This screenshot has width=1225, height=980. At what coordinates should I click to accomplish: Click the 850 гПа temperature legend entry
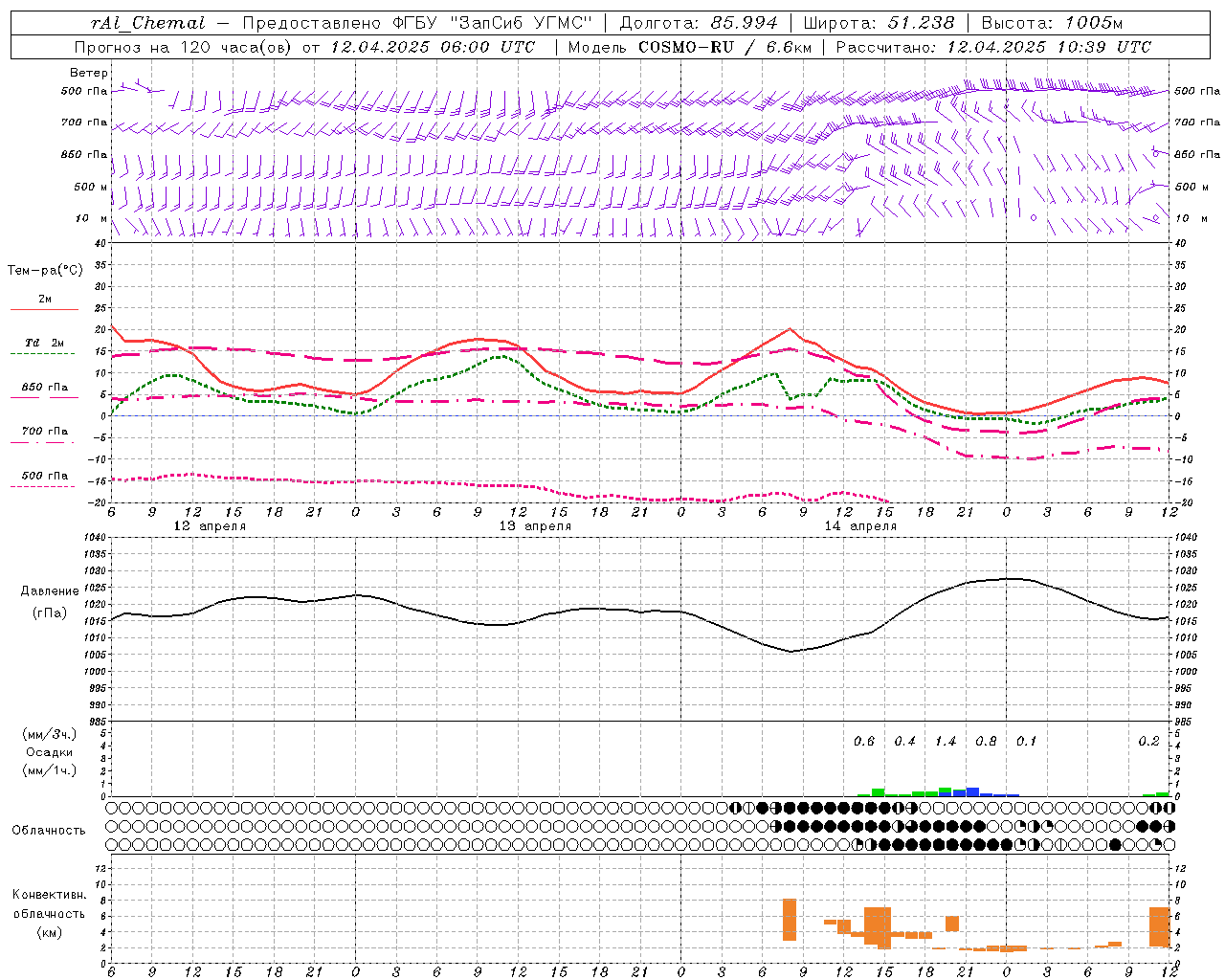pyautogui.click(x=44, y=388)
